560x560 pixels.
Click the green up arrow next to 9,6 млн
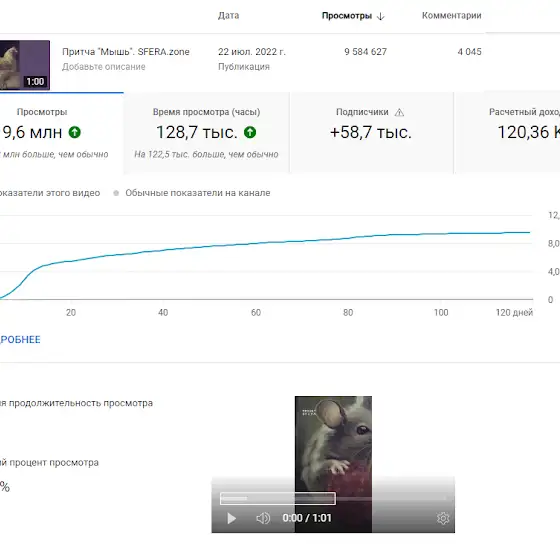(75, 132)
